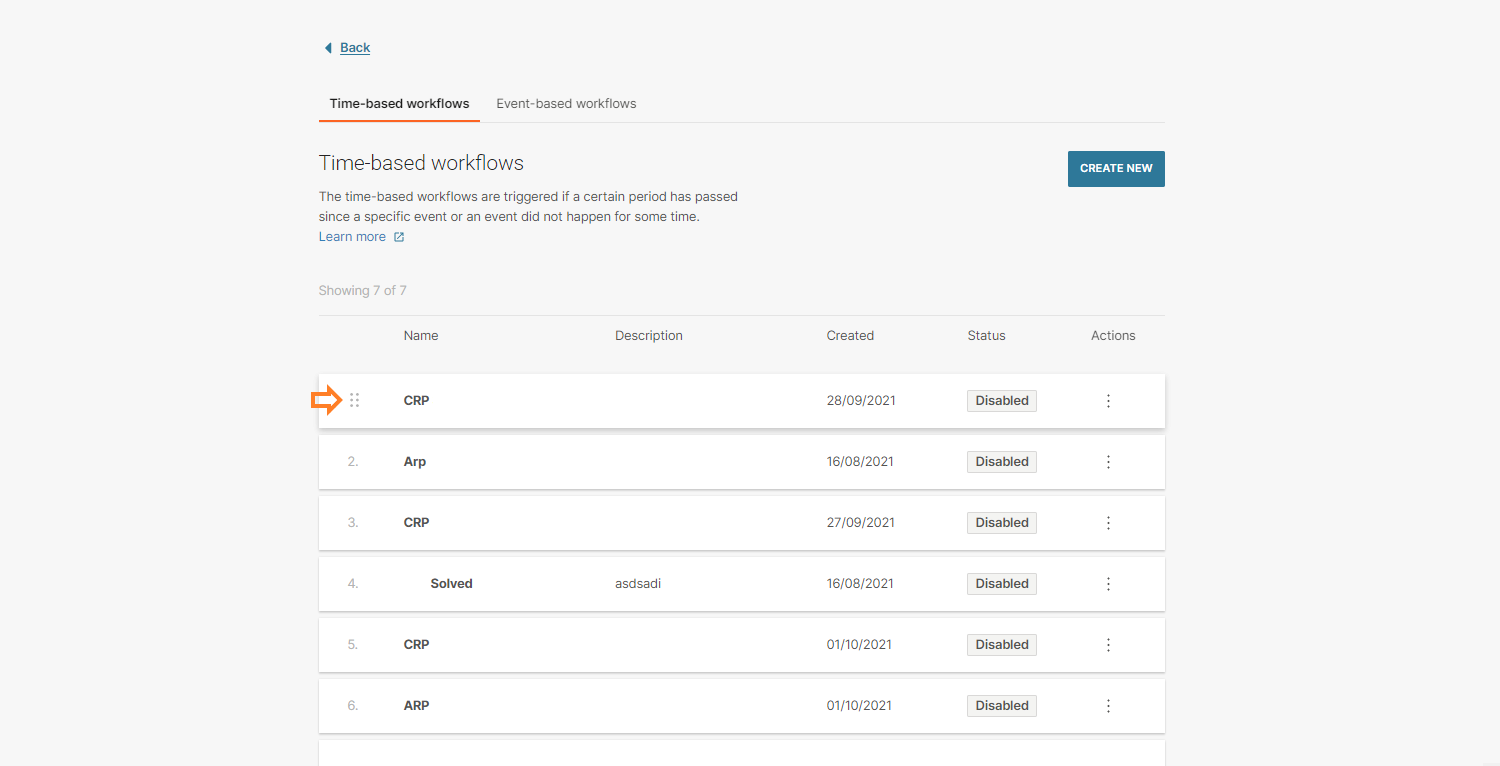Click Disabled status badge on Arp row
Screen dimensions: 1500x766
pos(1001,462)
